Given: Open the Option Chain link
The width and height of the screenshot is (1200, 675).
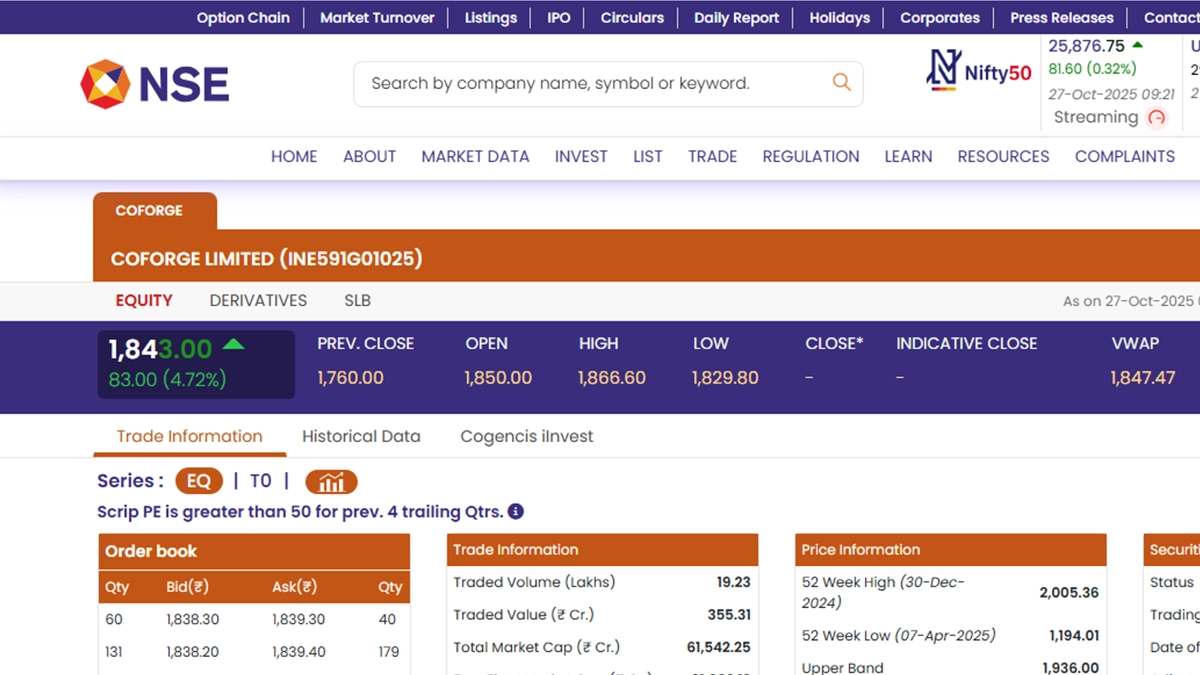Looking at the screenshot, I should click(243, 17).
